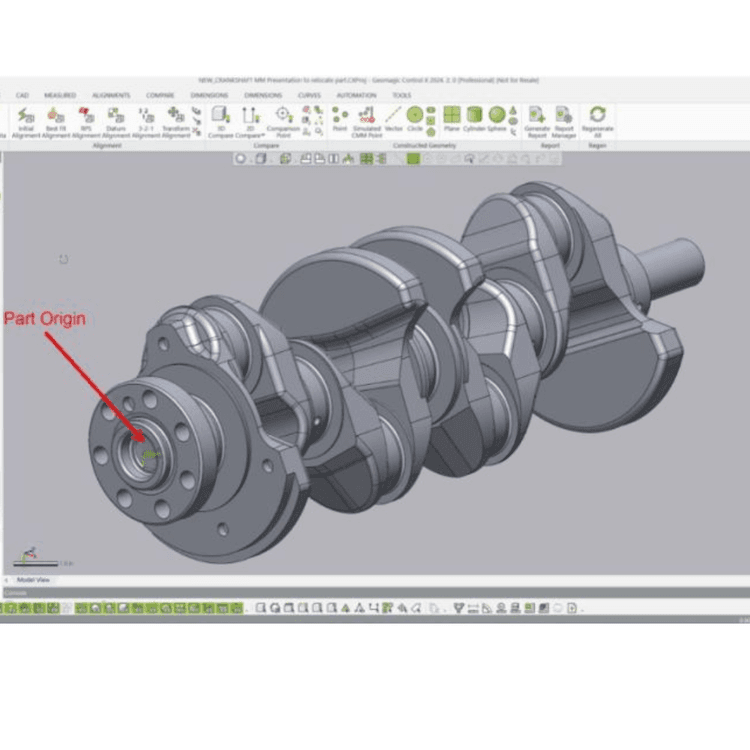
Task: Click the Initial Alignment tool
Action: 24,120
